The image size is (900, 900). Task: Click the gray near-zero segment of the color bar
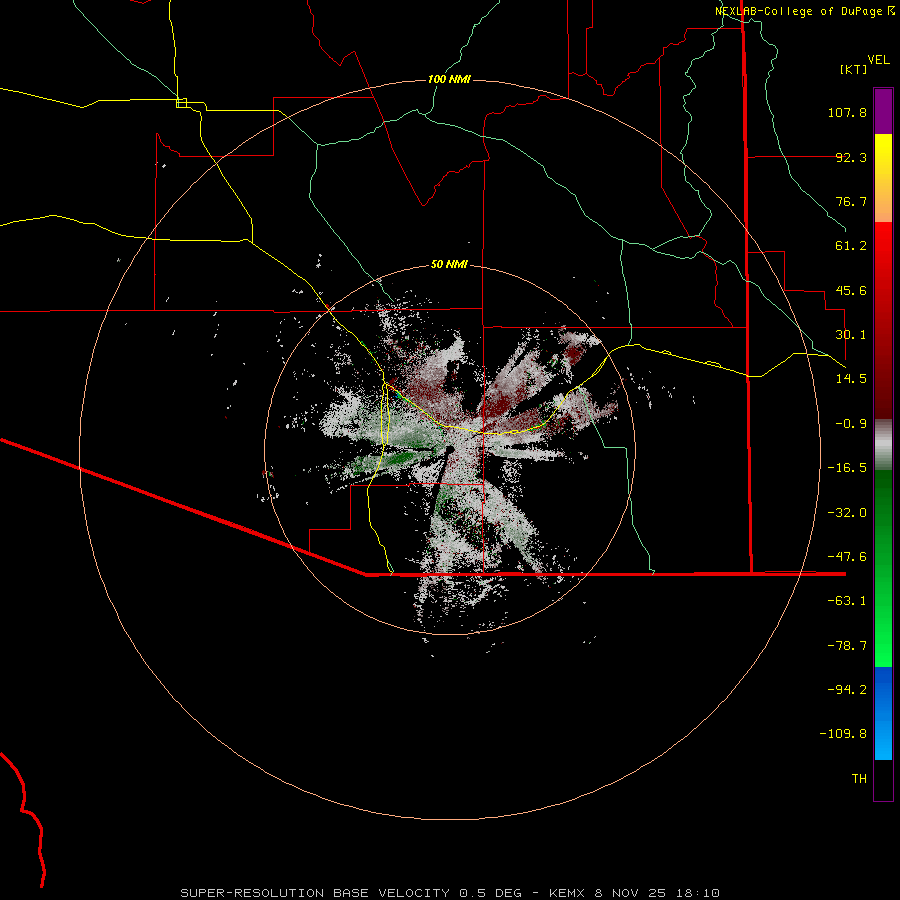coord(883,444)
